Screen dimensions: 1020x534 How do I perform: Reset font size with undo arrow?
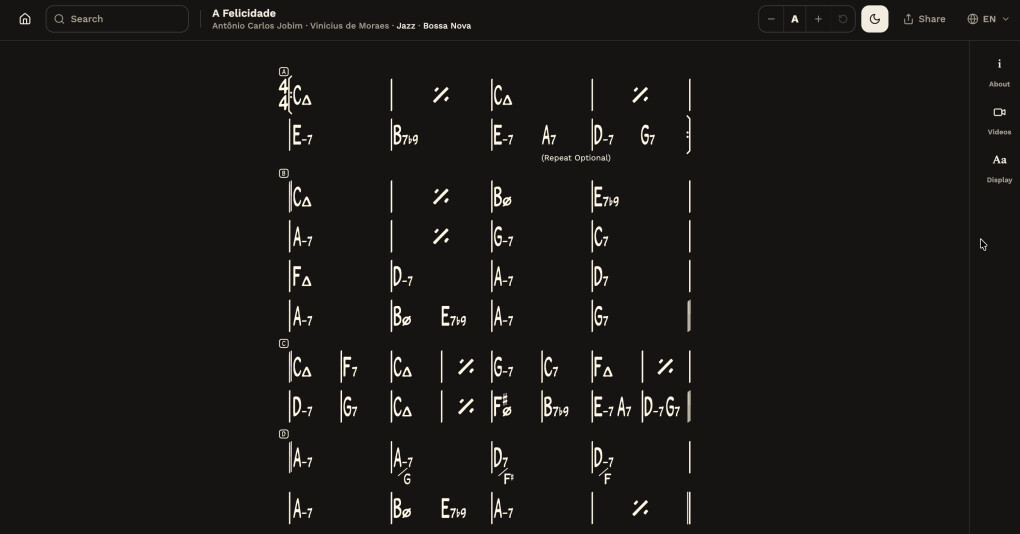point(842,19)
